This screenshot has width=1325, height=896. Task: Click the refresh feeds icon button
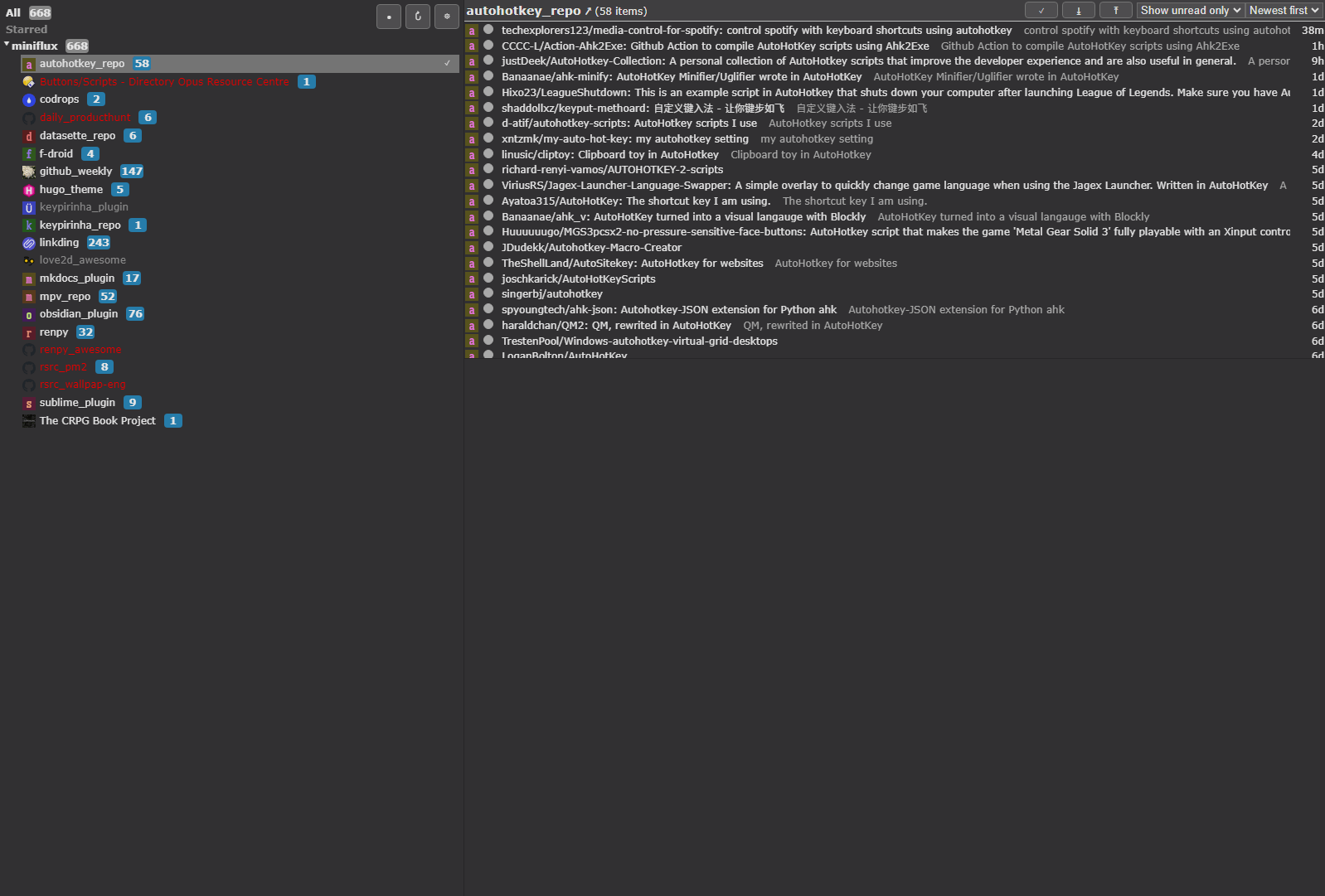point(418,17)
